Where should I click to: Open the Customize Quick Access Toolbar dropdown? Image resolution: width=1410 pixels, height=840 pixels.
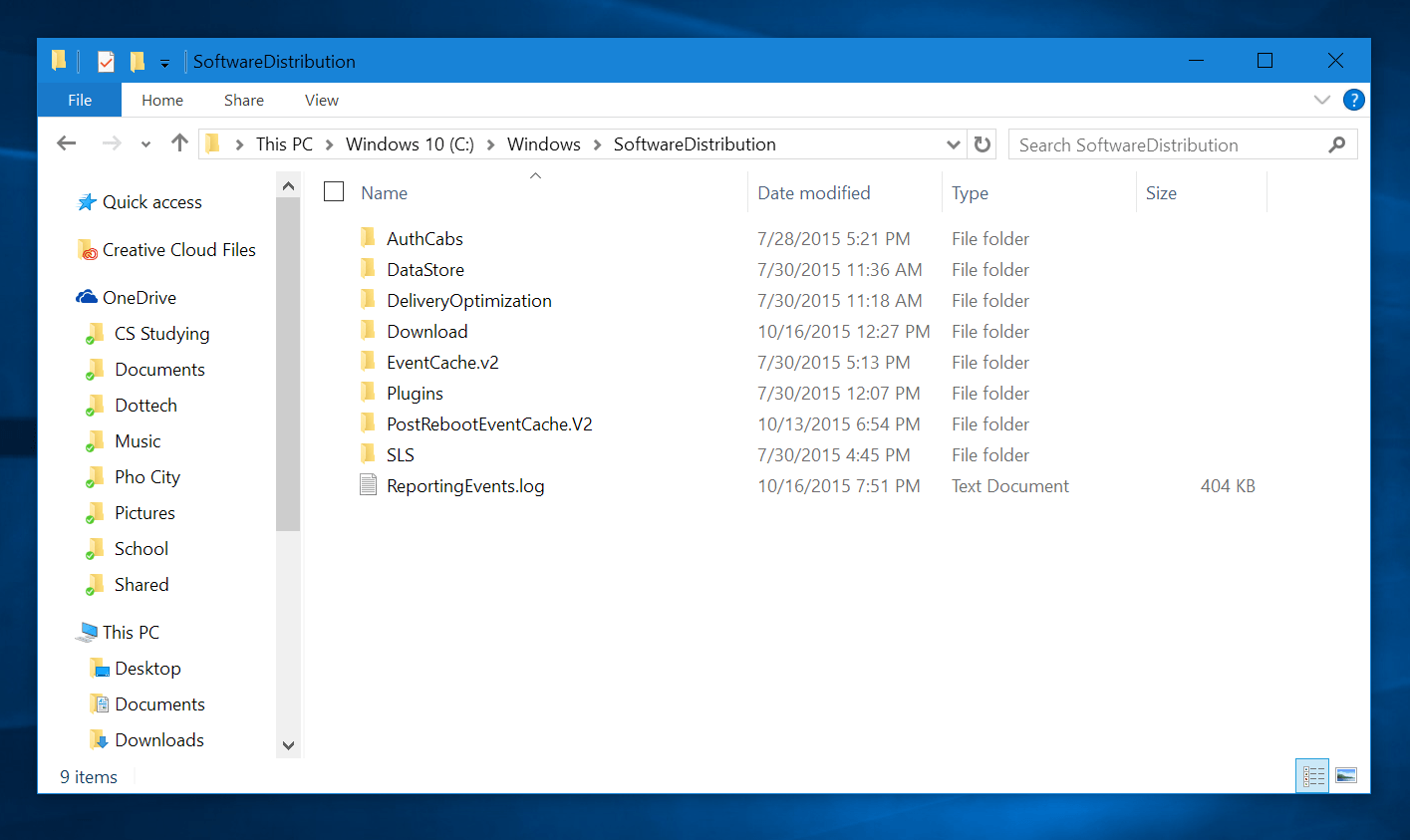[x=164, y=63]
